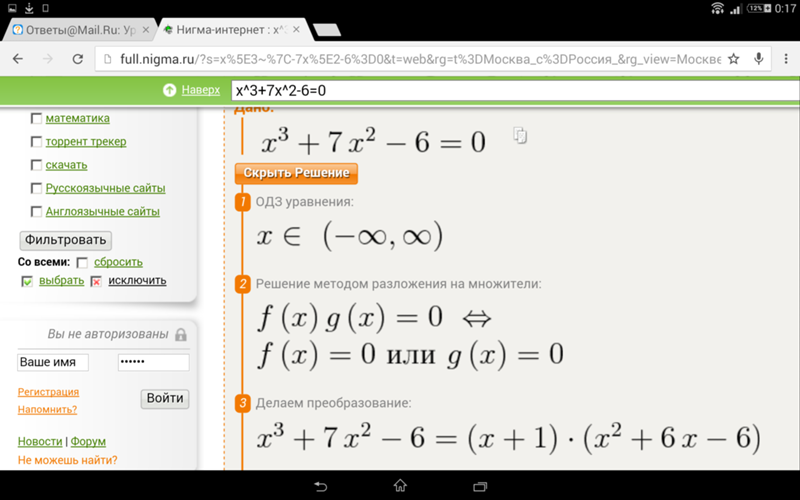Image resolution: width=800 pixels, height=500 pixels.
Task: Go back with the browser back arrow
Action: click(18, 59)
